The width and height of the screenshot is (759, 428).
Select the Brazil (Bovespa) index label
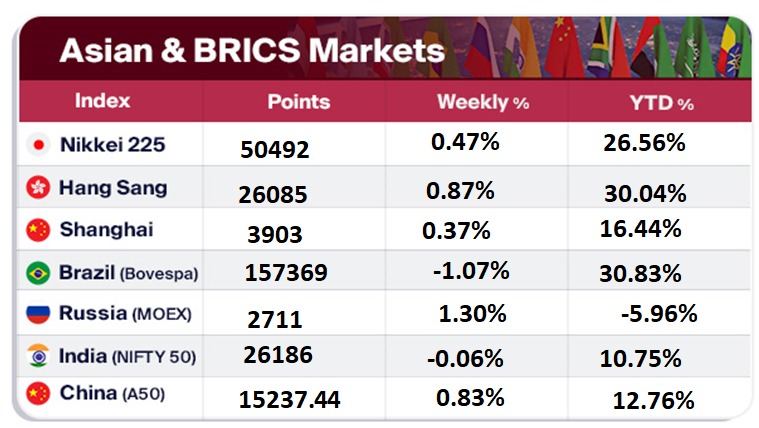127,272
